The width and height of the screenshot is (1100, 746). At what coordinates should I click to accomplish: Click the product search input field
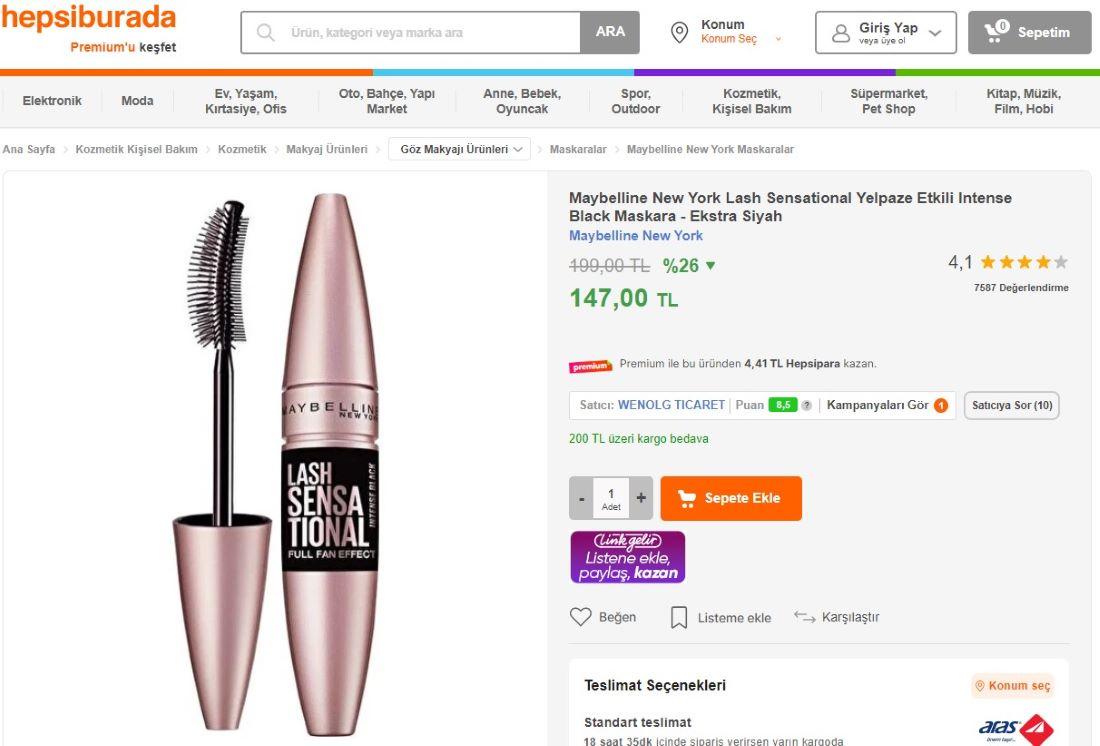[x=430, y=33]
